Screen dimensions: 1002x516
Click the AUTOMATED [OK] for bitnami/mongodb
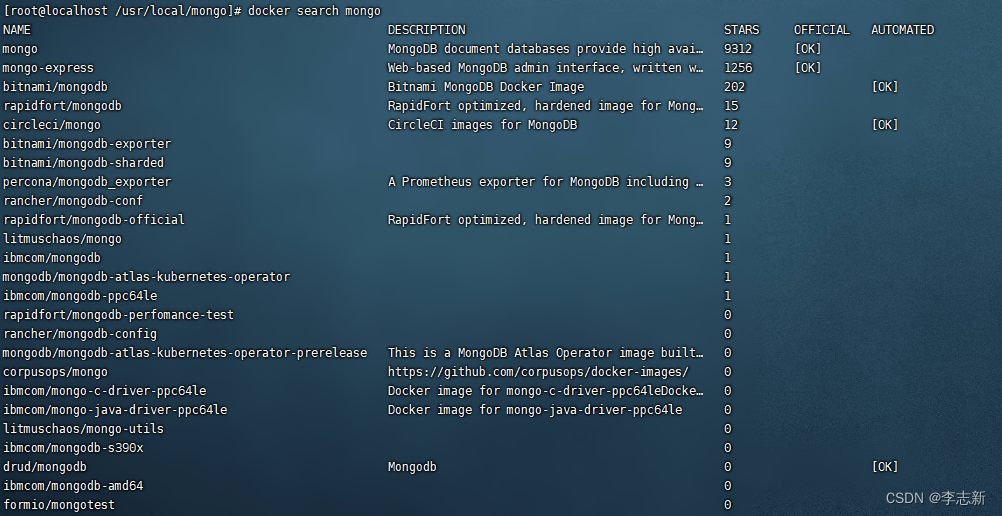[885, 87]
